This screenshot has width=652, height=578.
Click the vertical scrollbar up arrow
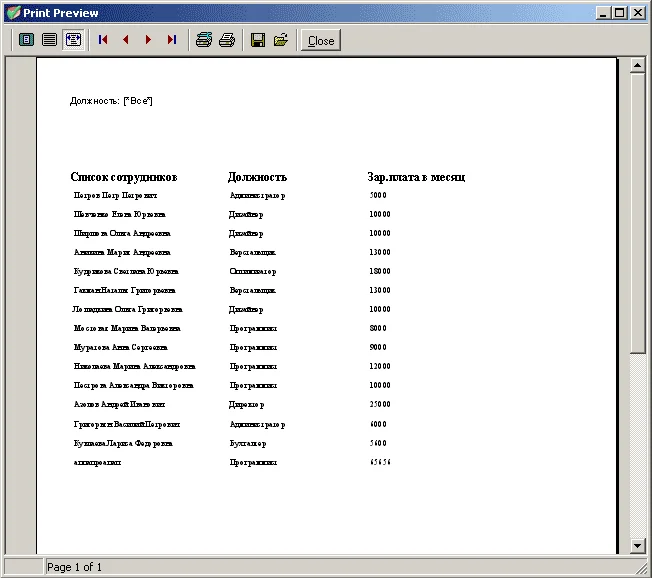(637, 66)
